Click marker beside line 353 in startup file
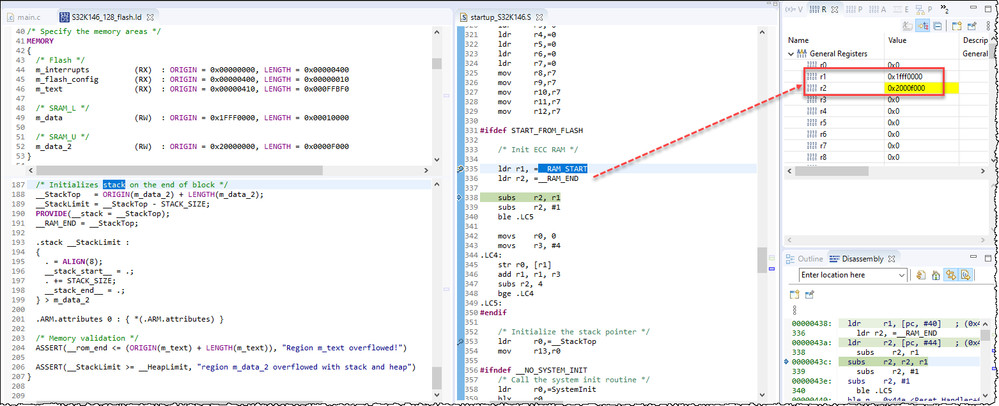 point(460,342)
